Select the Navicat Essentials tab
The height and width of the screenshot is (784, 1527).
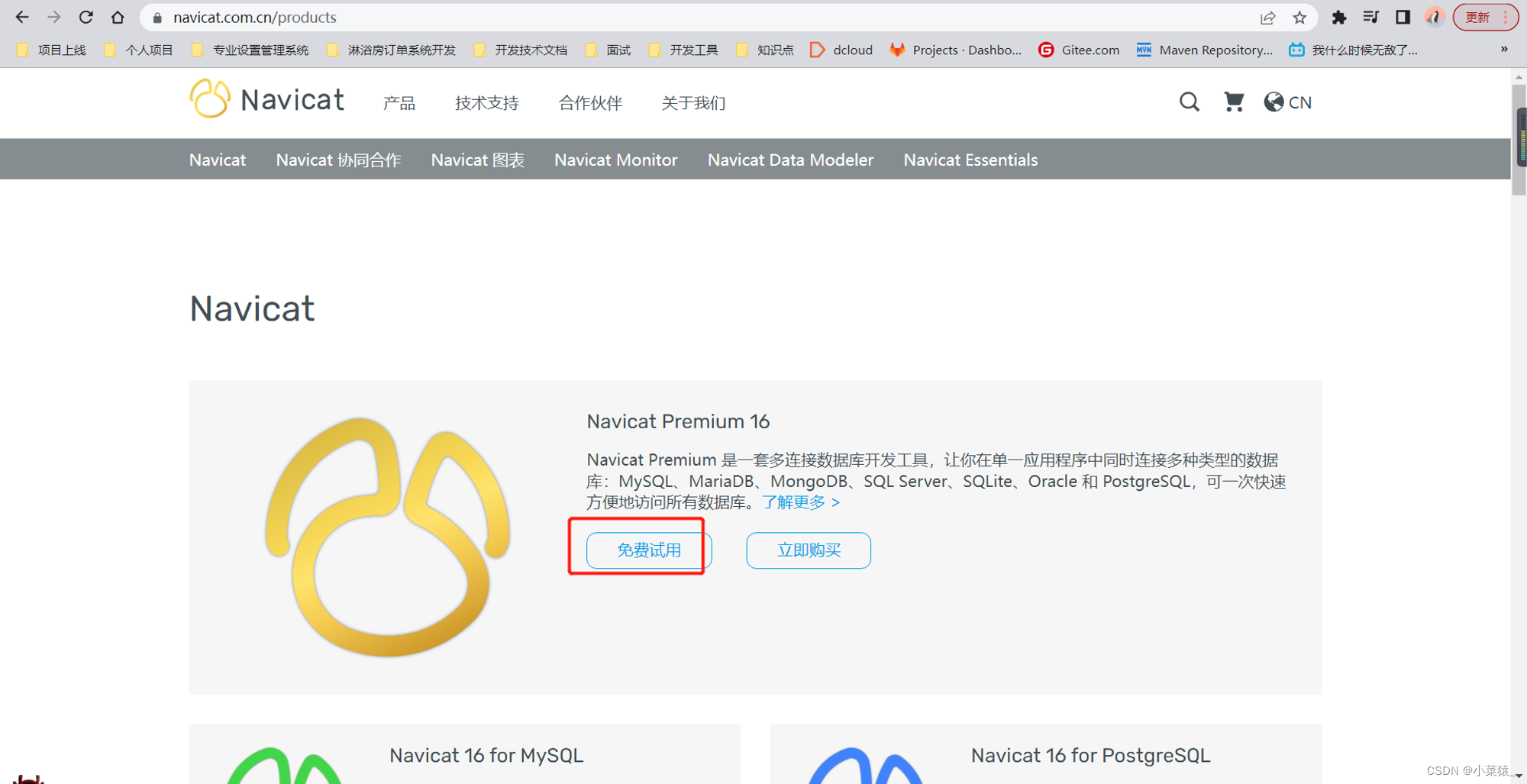(970, 160)
